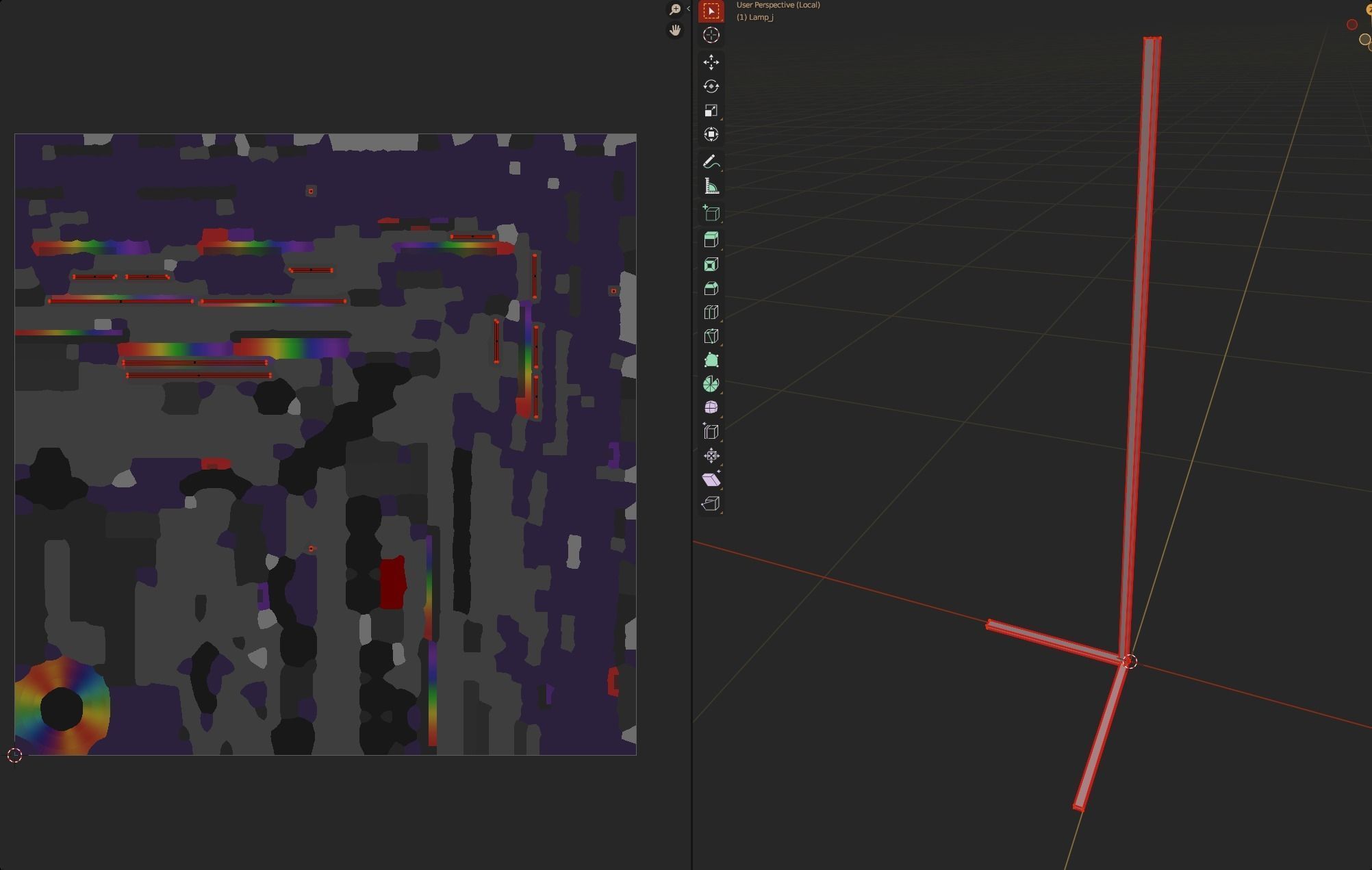Select the Select Box tool
The height and width of the screenshot is (870, 1372).
[711, 12]
